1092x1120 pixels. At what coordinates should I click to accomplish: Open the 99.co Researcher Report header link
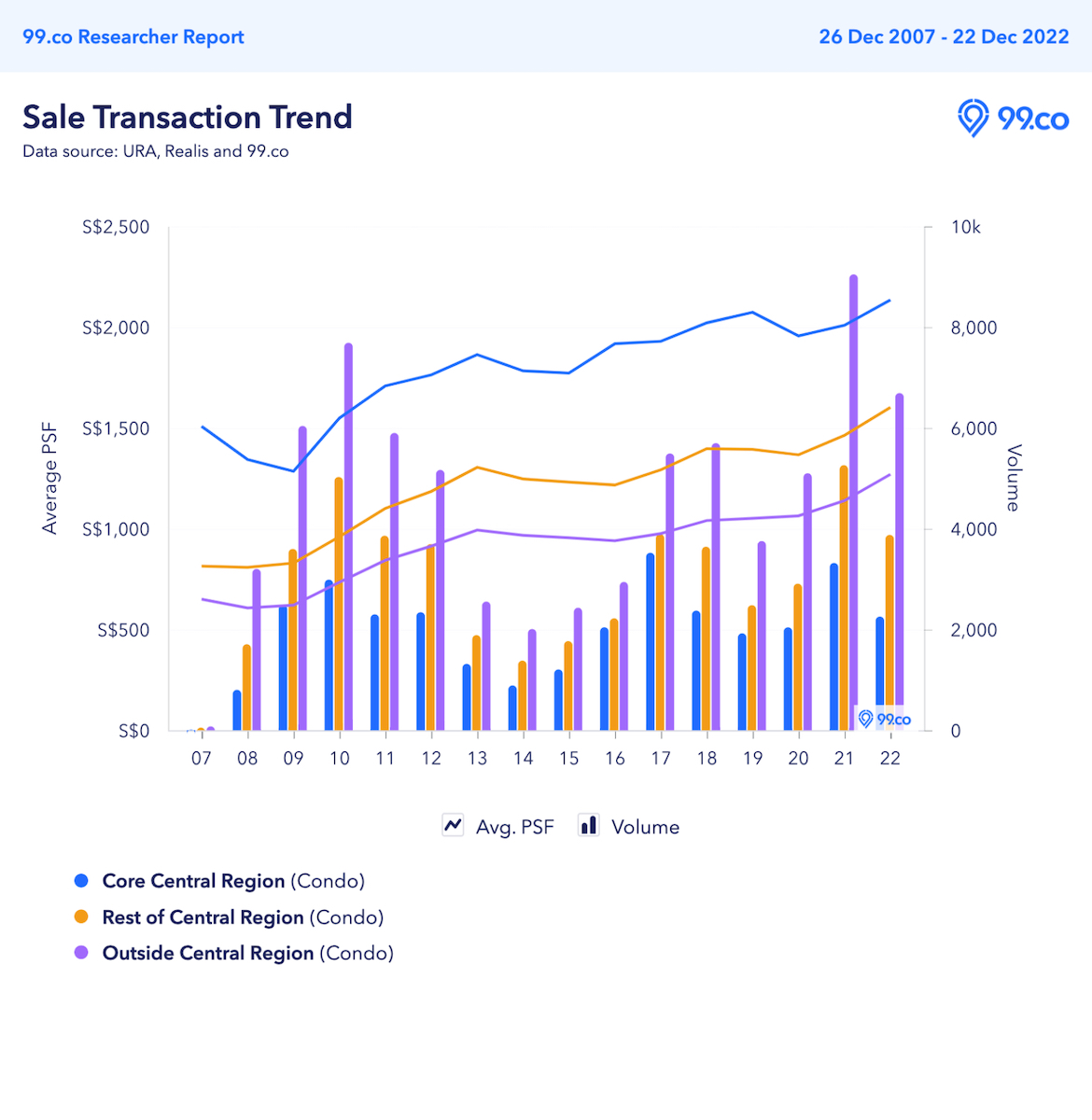pyautogui.click(x=133, y=37)
